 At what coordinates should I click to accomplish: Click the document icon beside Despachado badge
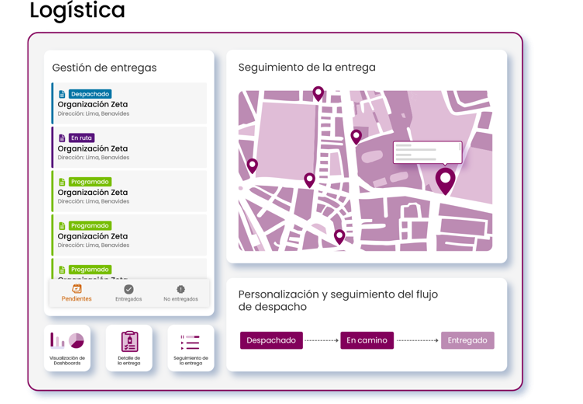(62, 94)
